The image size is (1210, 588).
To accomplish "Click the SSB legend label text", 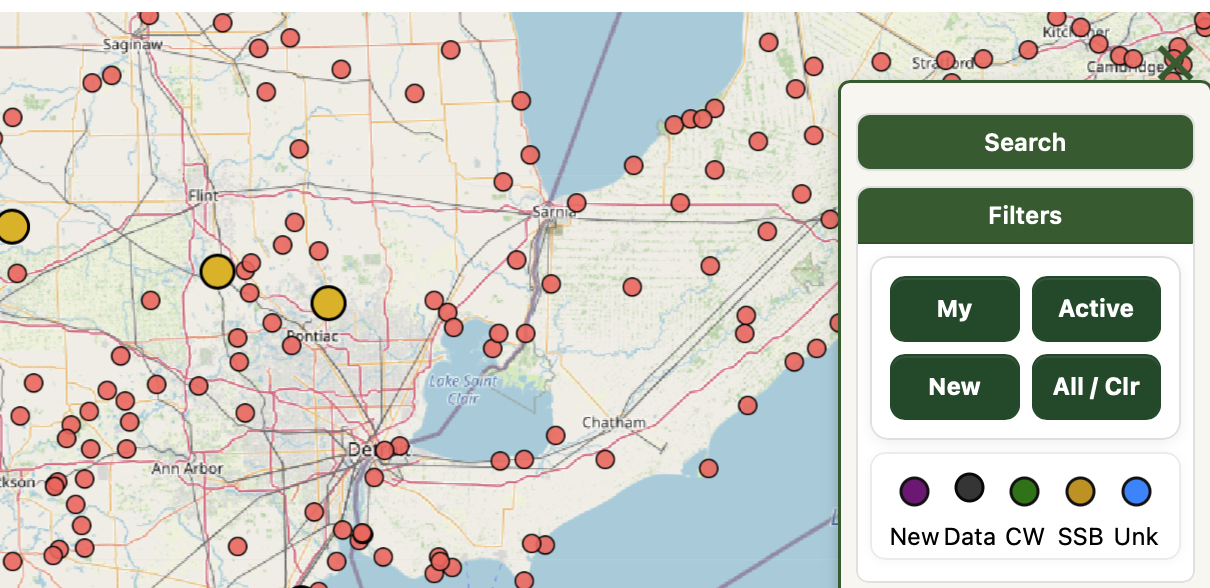I will tap(1080, 537).
